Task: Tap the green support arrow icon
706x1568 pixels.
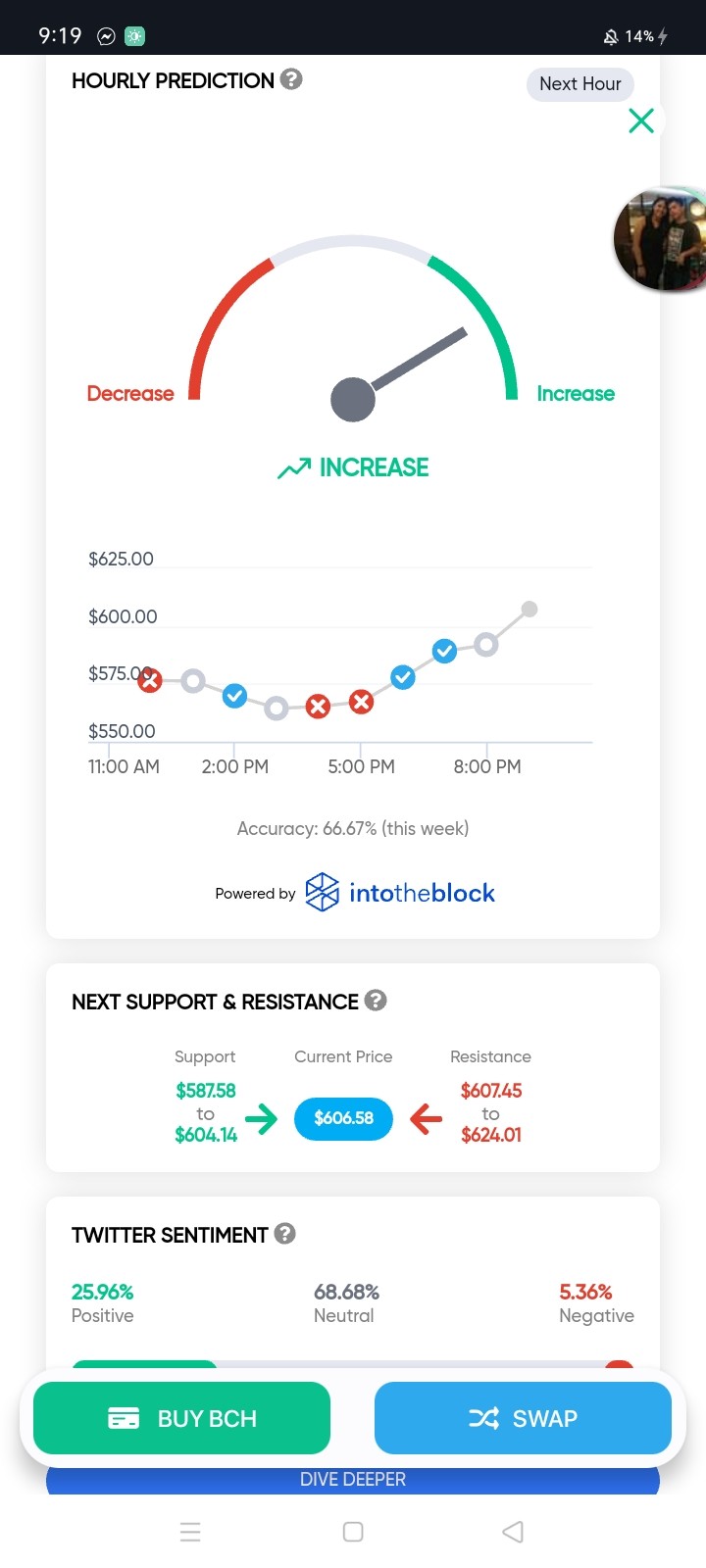Action: pos(261,1118)
